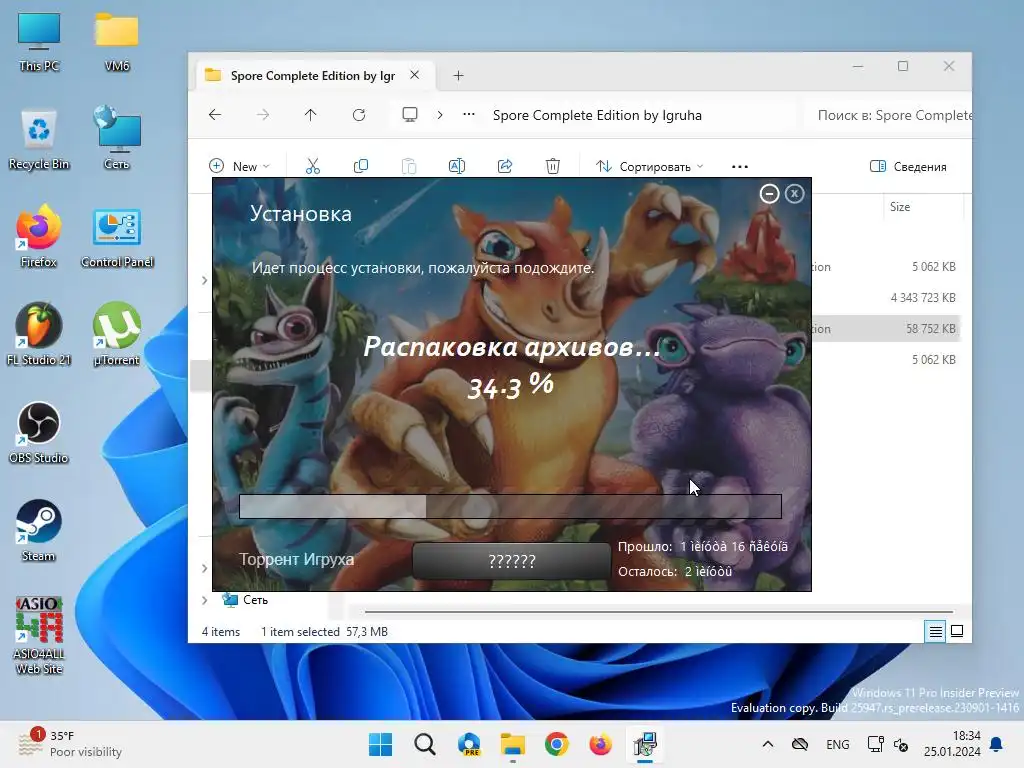Minimize the installer with the round minus button
1024x768 pixels.
pos(769,194)
